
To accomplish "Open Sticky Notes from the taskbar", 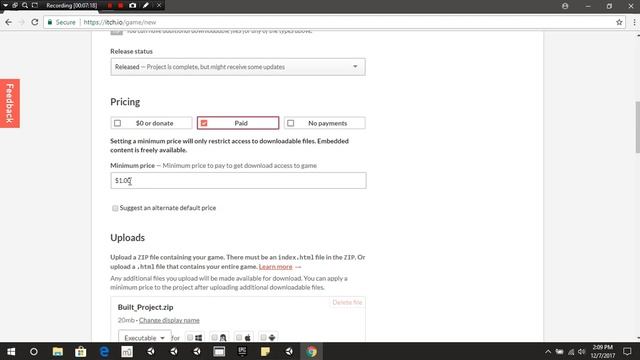I will [265, 351].
